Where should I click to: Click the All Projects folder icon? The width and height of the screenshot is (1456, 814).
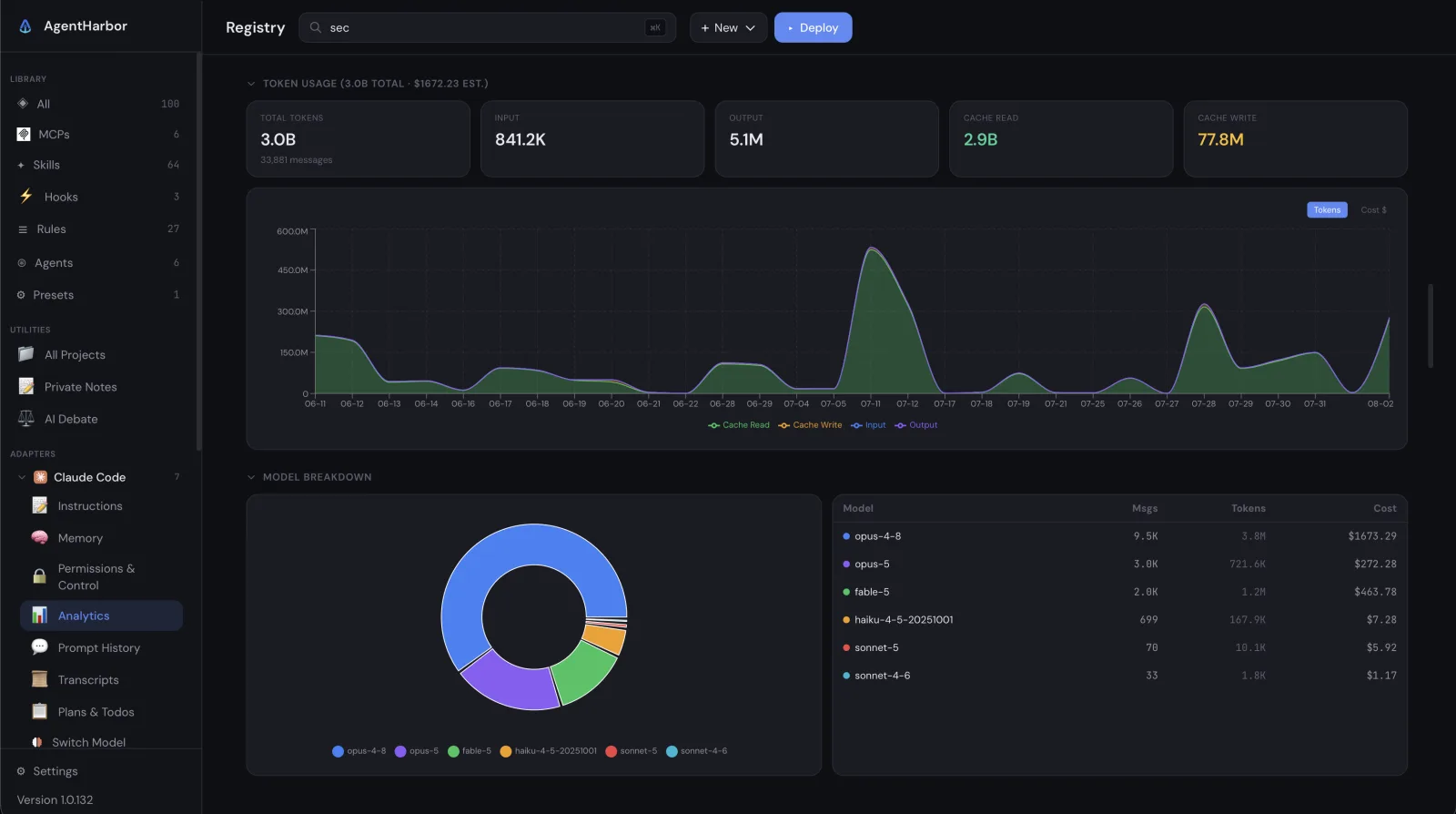26,354
